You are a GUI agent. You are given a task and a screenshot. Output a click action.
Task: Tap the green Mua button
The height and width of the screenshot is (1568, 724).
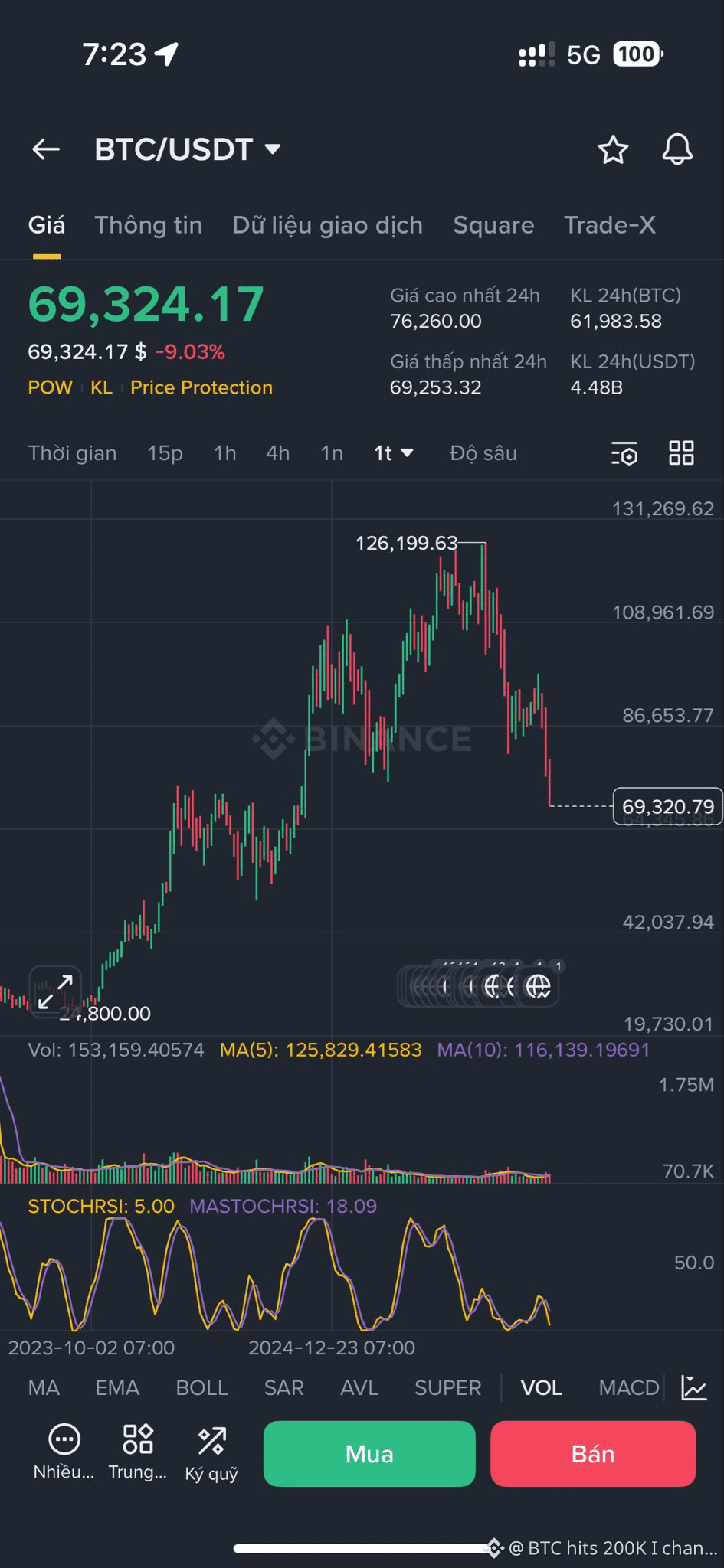click(x=369, y=1453)
